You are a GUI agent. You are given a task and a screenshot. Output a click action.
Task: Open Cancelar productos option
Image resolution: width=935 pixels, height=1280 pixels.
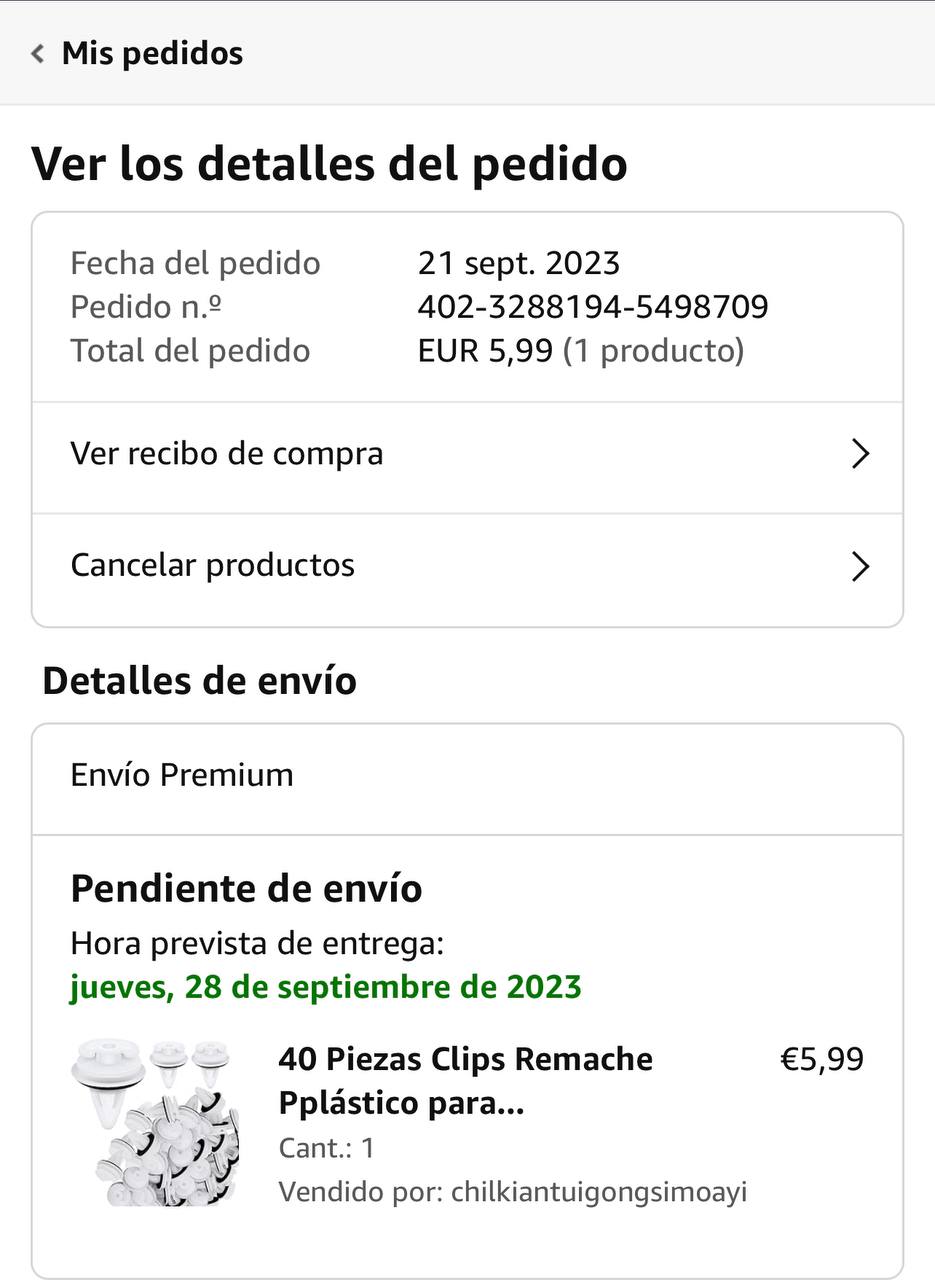[x=213, y=565]
